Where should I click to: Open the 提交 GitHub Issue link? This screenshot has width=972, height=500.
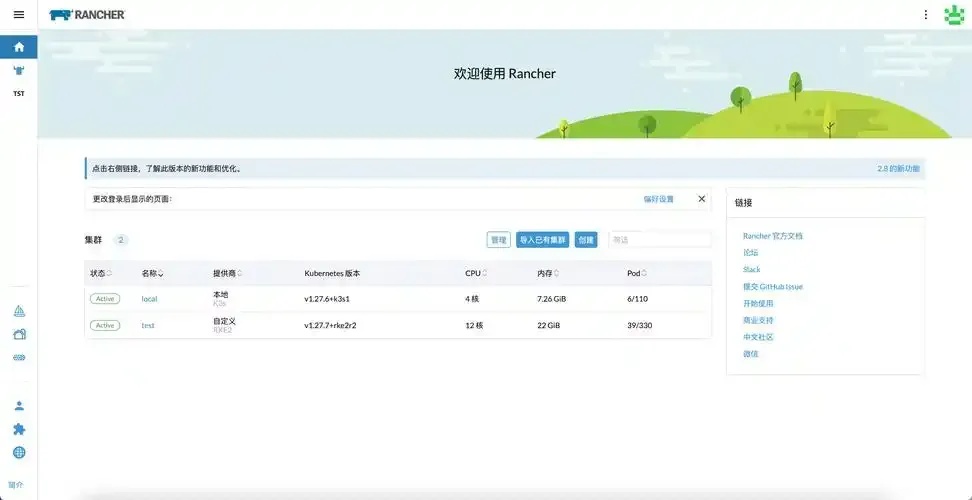click(772, 287)
